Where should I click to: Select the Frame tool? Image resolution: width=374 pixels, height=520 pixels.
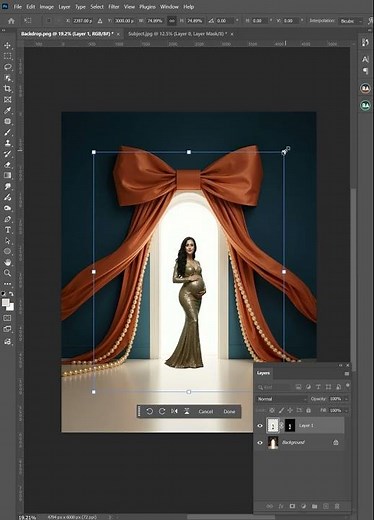pos(7,100)
